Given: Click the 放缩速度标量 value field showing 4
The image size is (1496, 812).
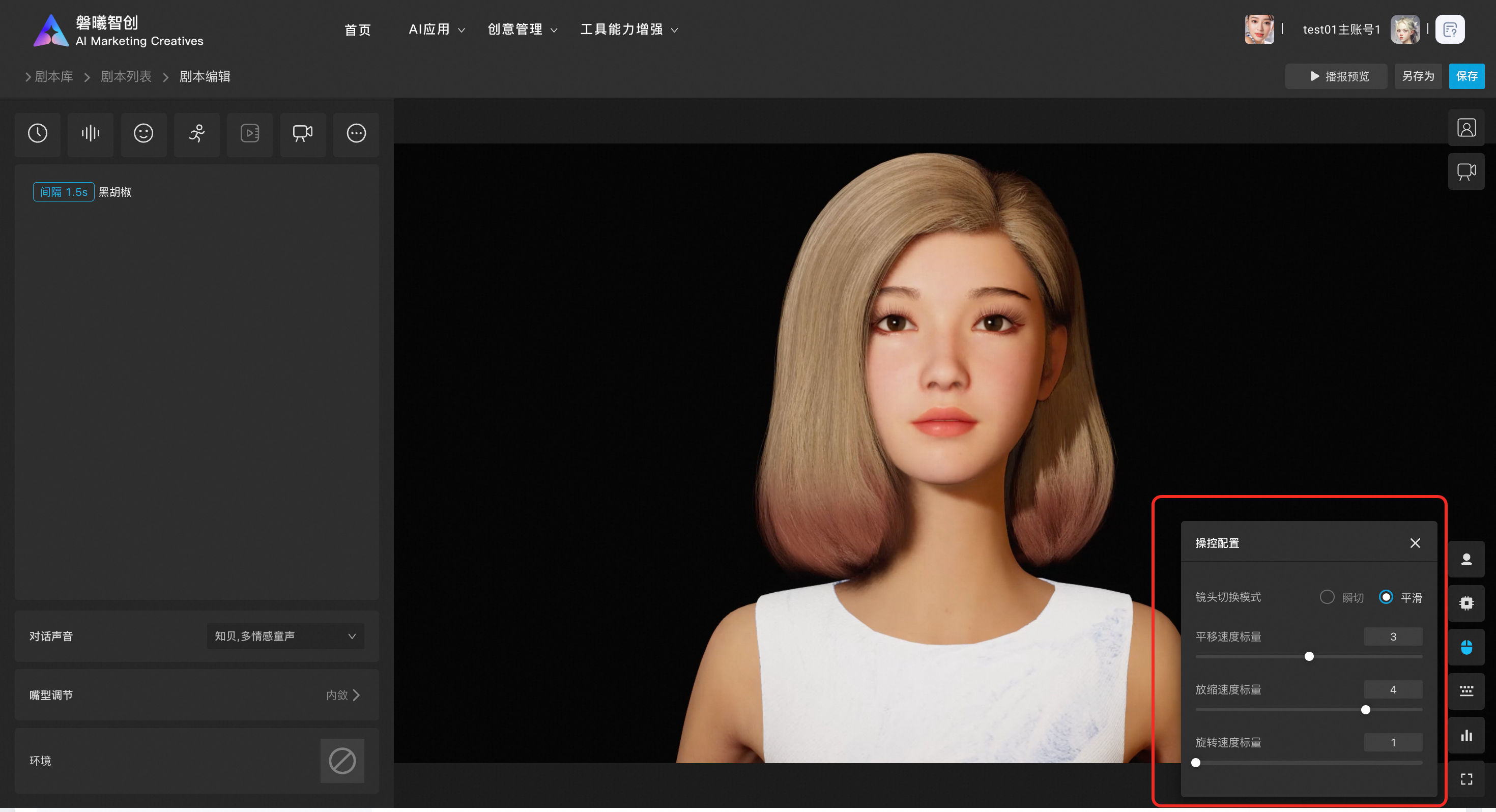Looking at the screenshot, I should (1393, 689).
